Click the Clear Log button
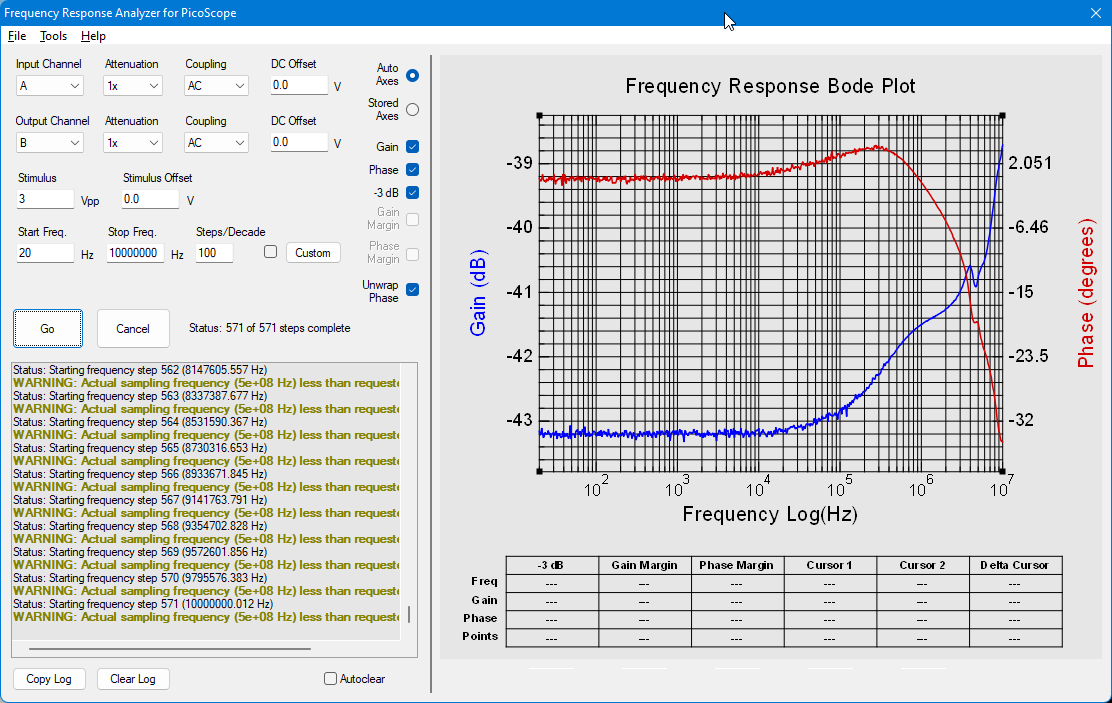Screen dimensions: 1112x703 point(133,679)
